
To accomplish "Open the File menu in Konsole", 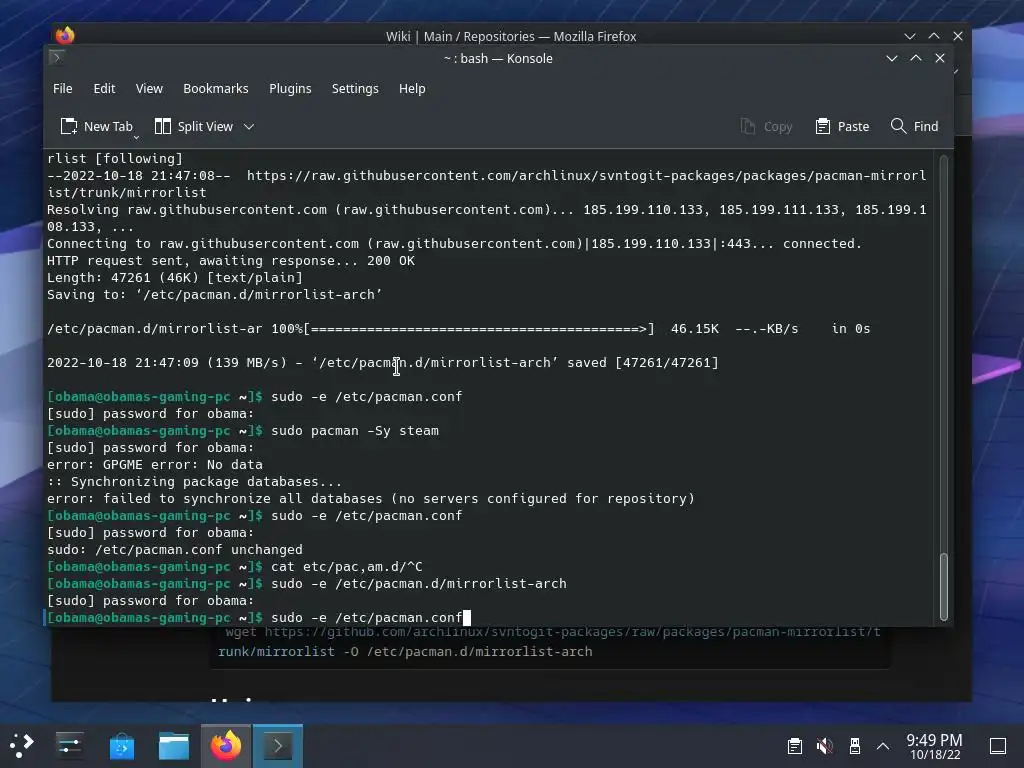I will pyautogui.click(x=63, y=88).
